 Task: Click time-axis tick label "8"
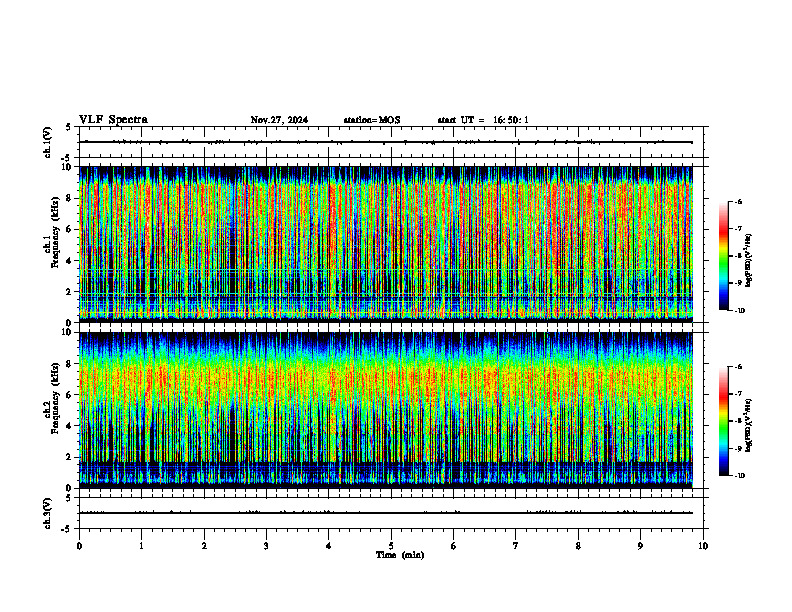pos(578,546)
